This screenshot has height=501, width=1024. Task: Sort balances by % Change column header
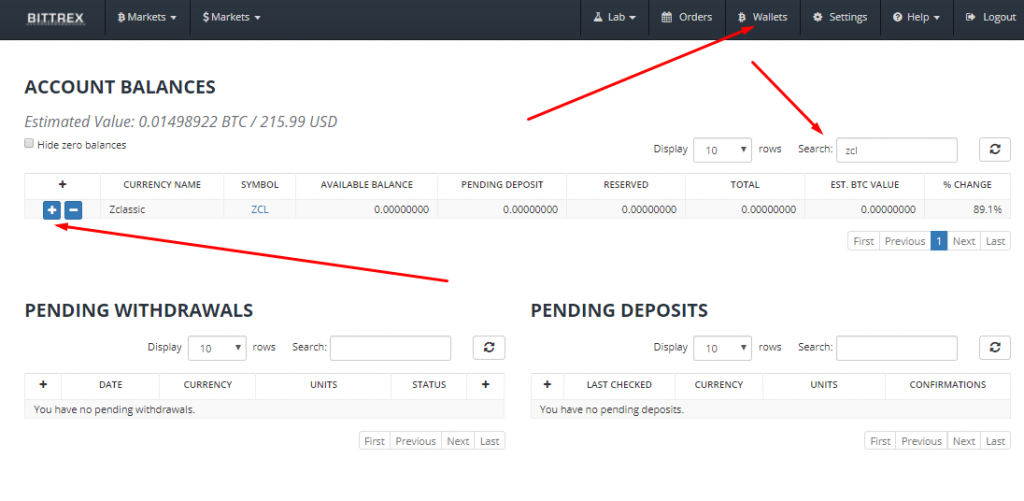[x=967, y=185]
